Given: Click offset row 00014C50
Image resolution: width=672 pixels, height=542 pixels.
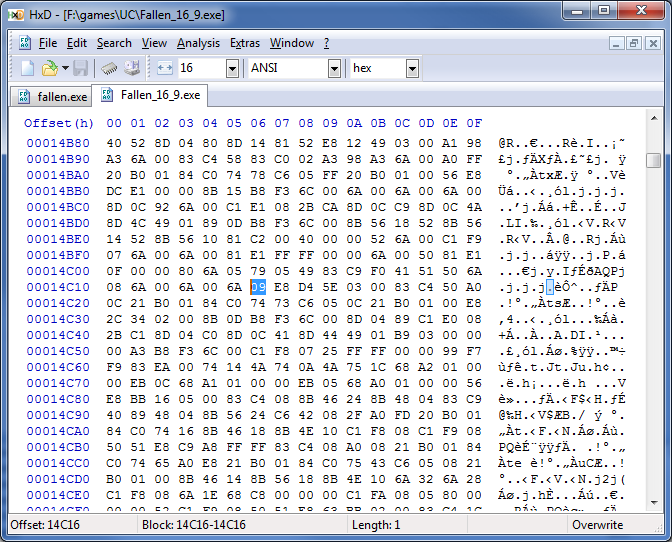Looking at the screenshot, I should pyautogui.click(x=58, y=351).
